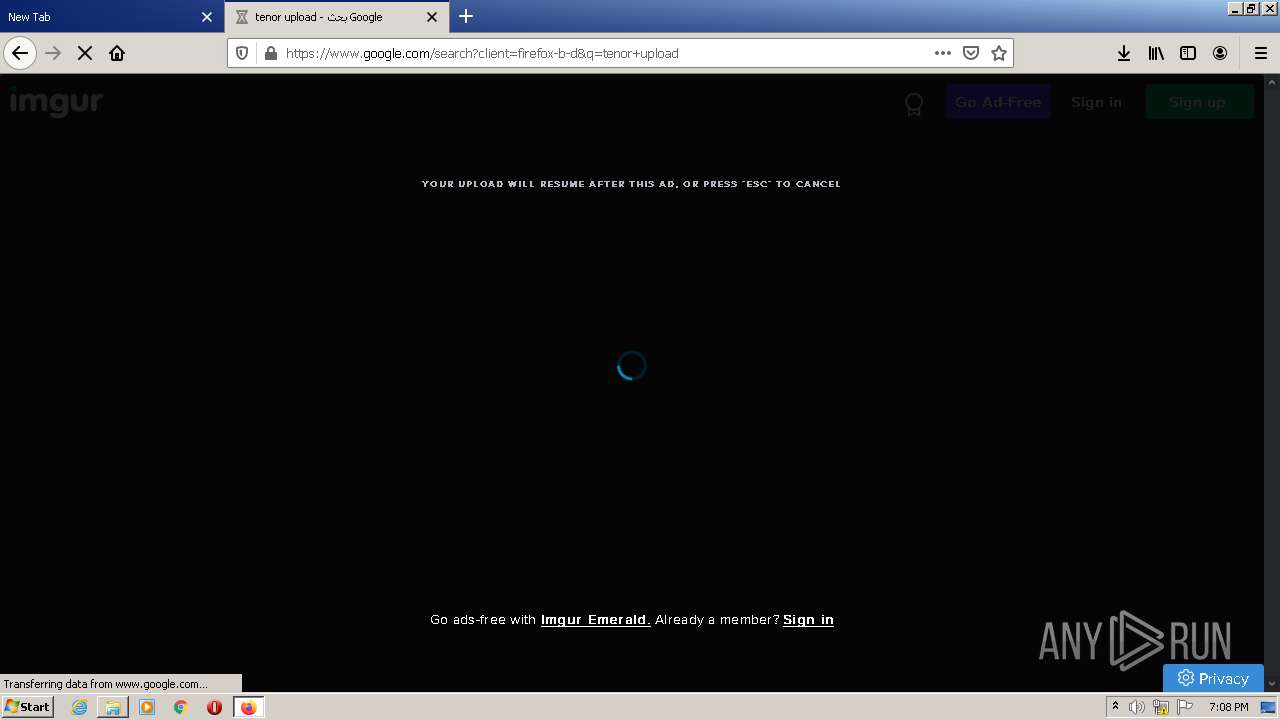Open page actions three-dot menu
Image resolution: width=1280 pixels, height=720 pixels.
943,53
